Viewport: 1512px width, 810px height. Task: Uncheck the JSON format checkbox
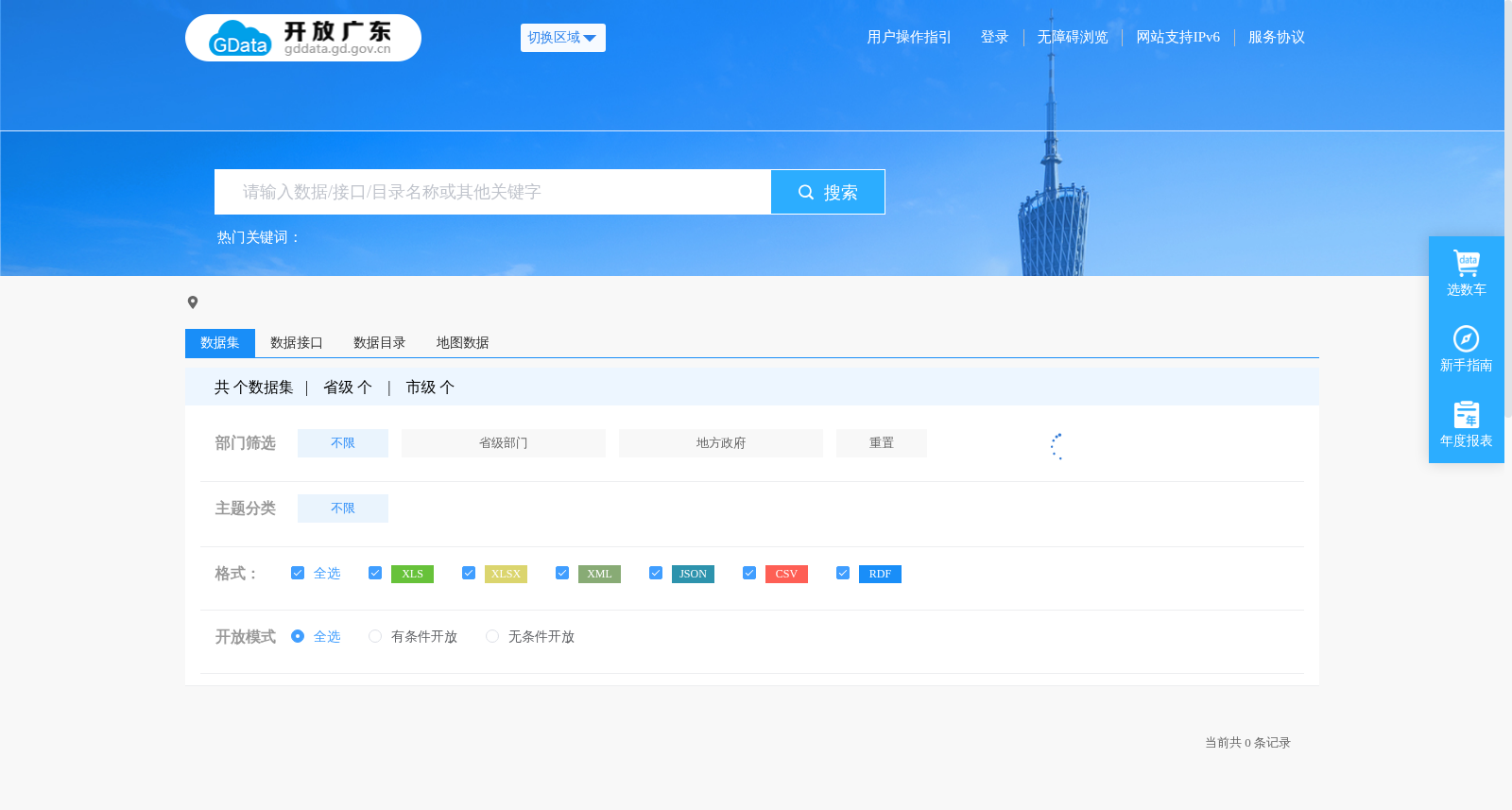[656, 573]
